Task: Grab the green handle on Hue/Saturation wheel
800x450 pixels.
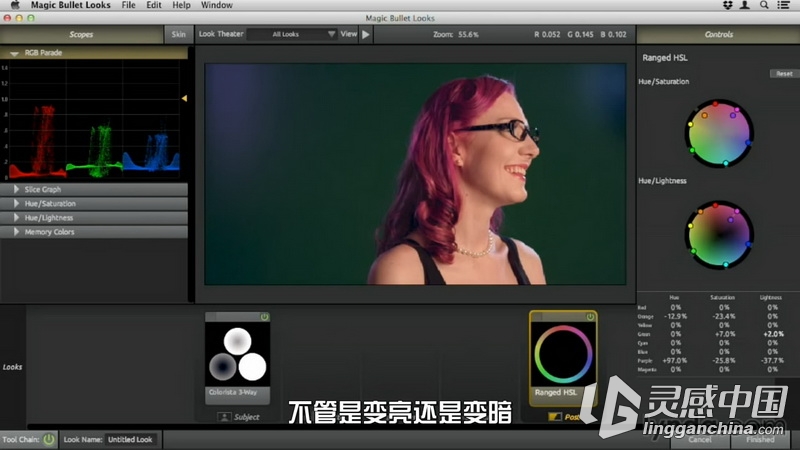Action: click(692, 150)
